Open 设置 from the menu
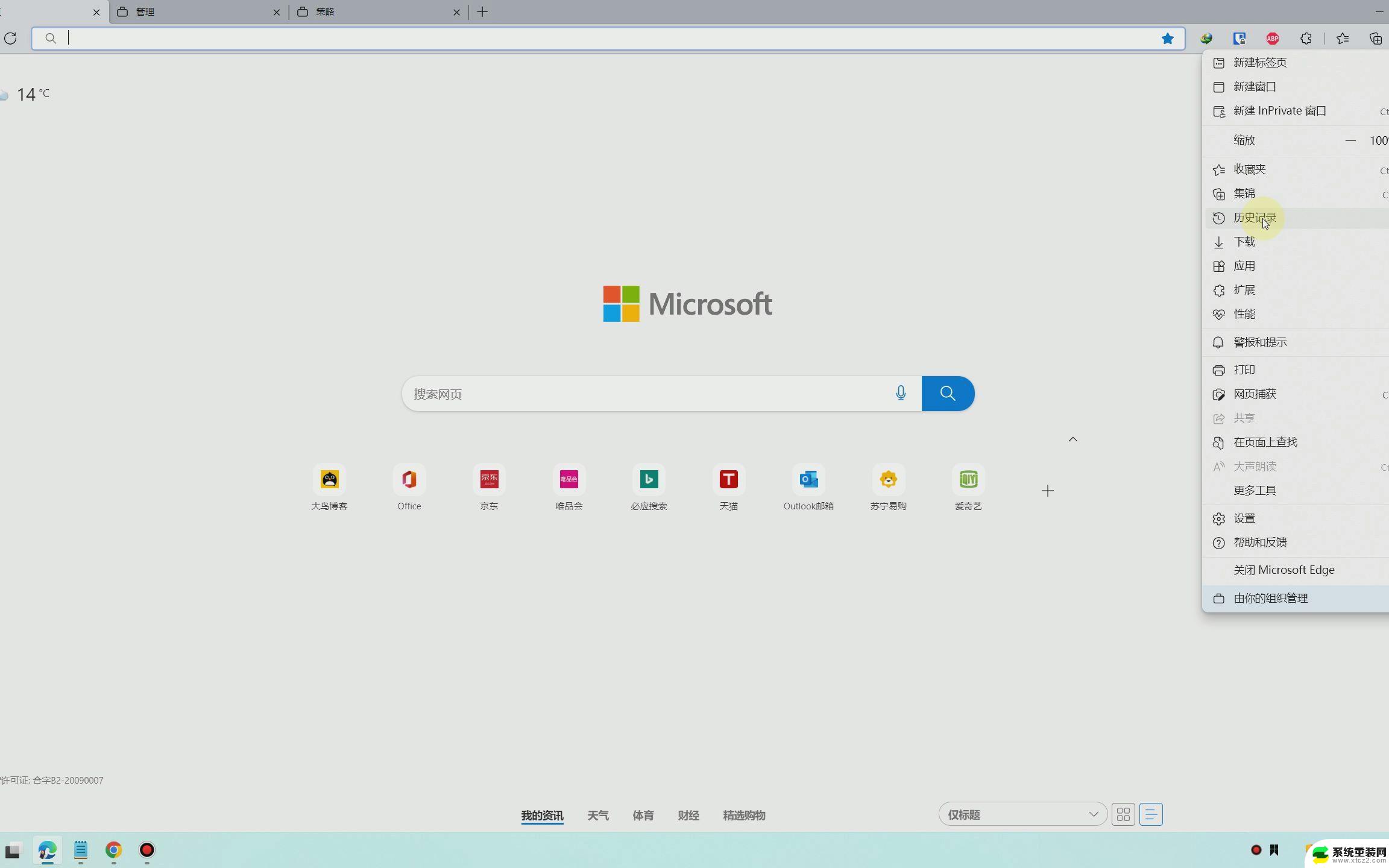Image resolution: width=1389 pixels, height=868 pixels. point(1296,518)
